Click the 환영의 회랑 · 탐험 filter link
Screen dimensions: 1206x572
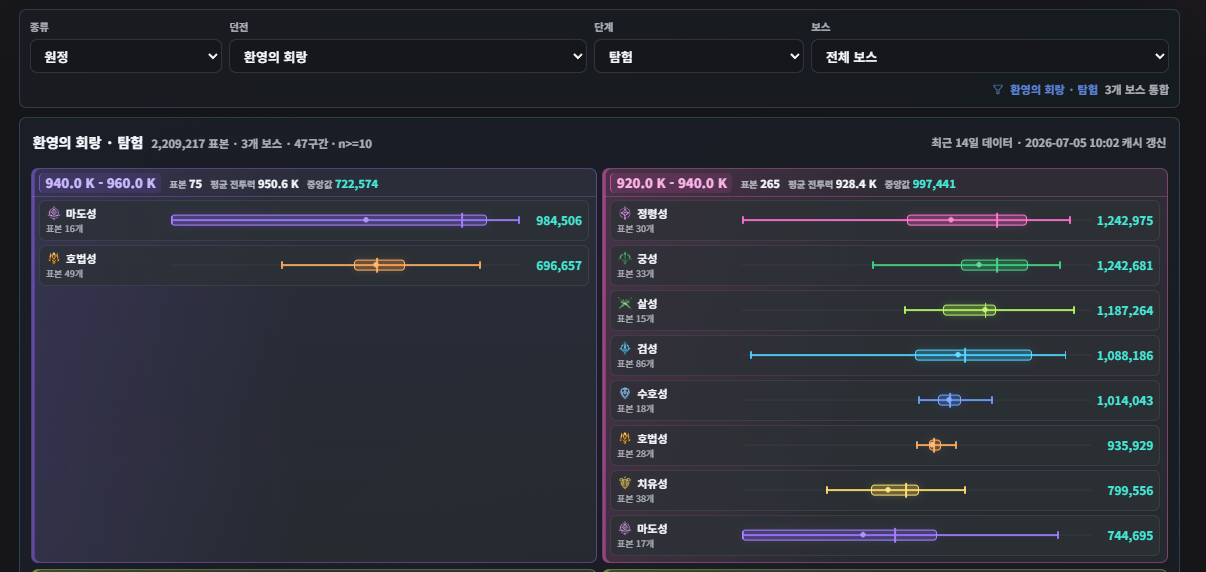1054,89
